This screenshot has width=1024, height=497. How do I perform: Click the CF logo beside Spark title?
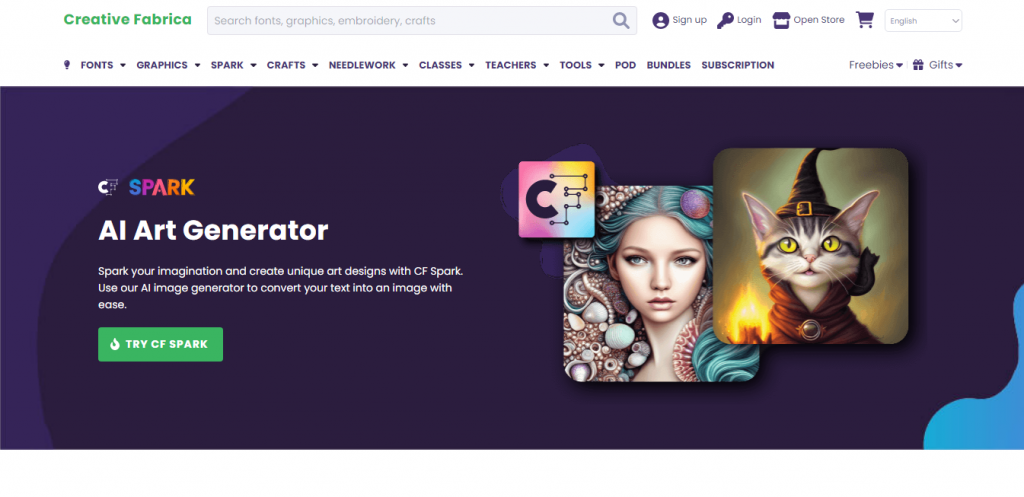(108, 187)
